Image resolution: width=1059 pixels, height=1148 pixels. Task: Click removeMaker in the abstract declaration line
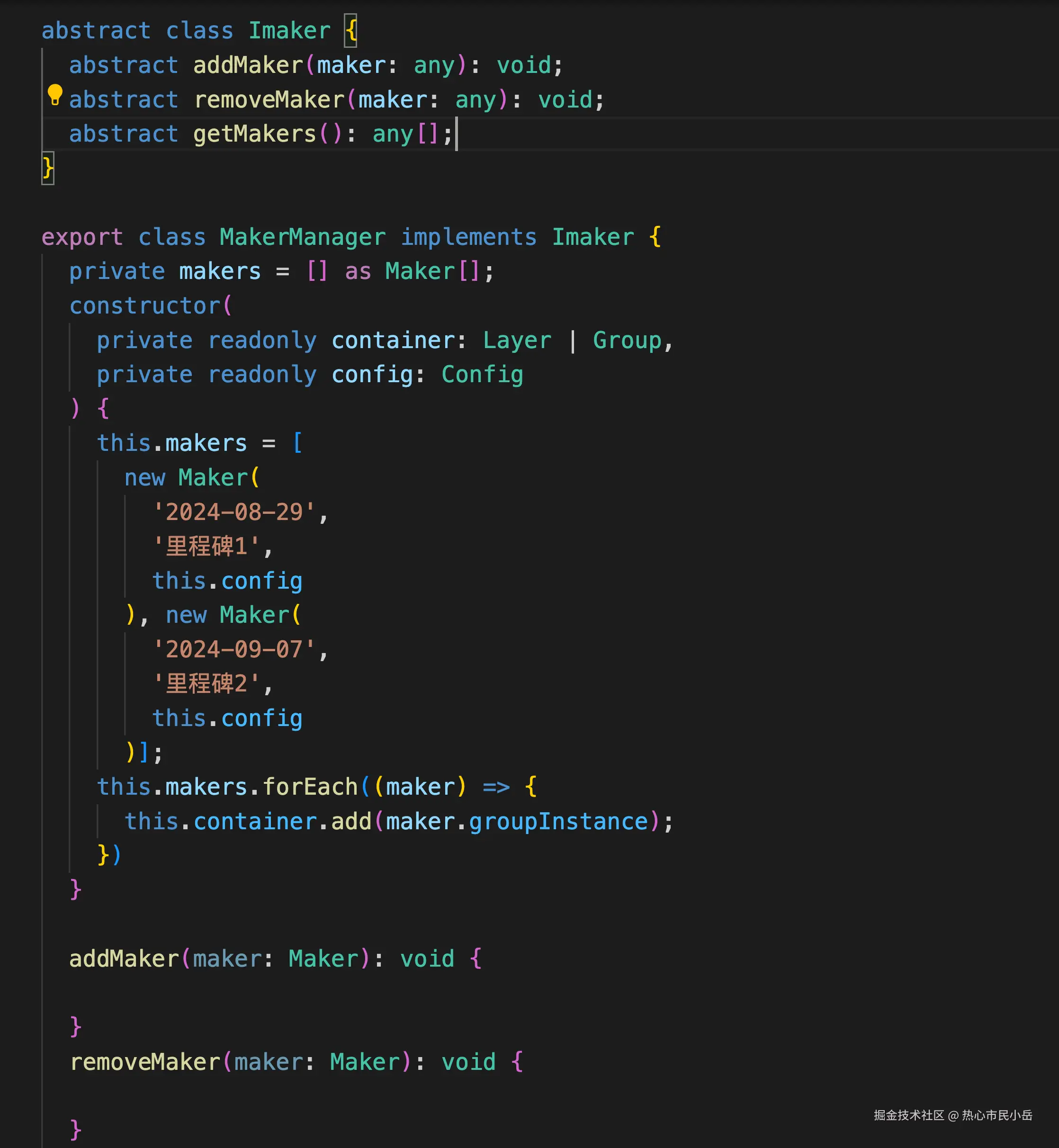click(269, 100)
